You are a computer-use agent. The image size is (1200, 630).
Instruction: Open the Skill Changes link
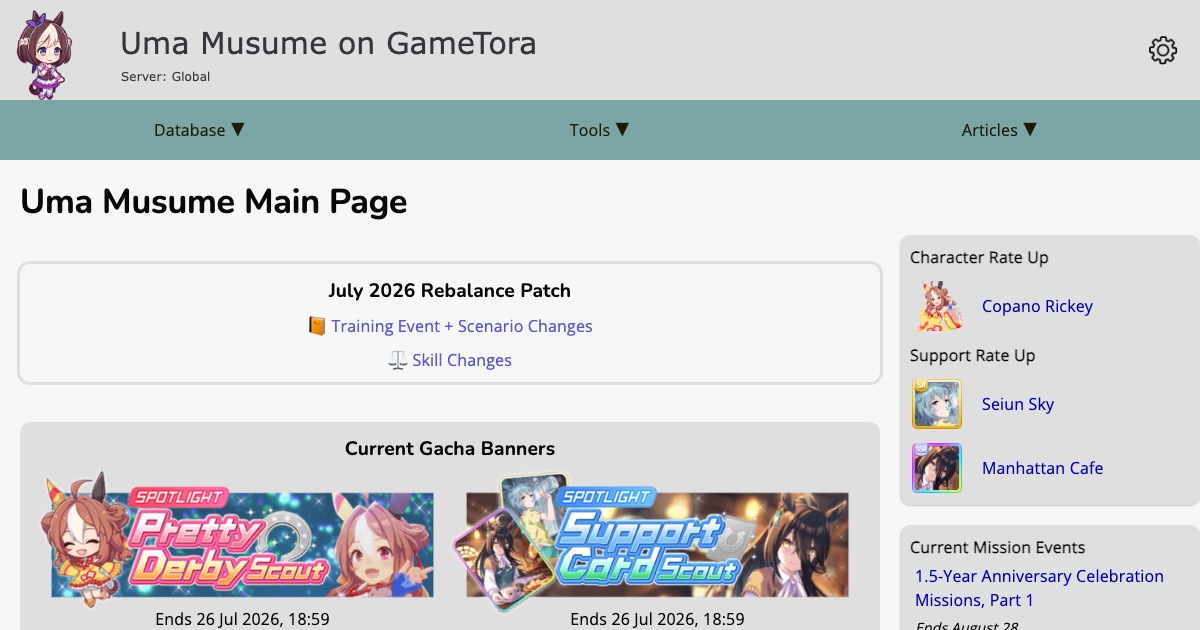click(x=462, y=360)
